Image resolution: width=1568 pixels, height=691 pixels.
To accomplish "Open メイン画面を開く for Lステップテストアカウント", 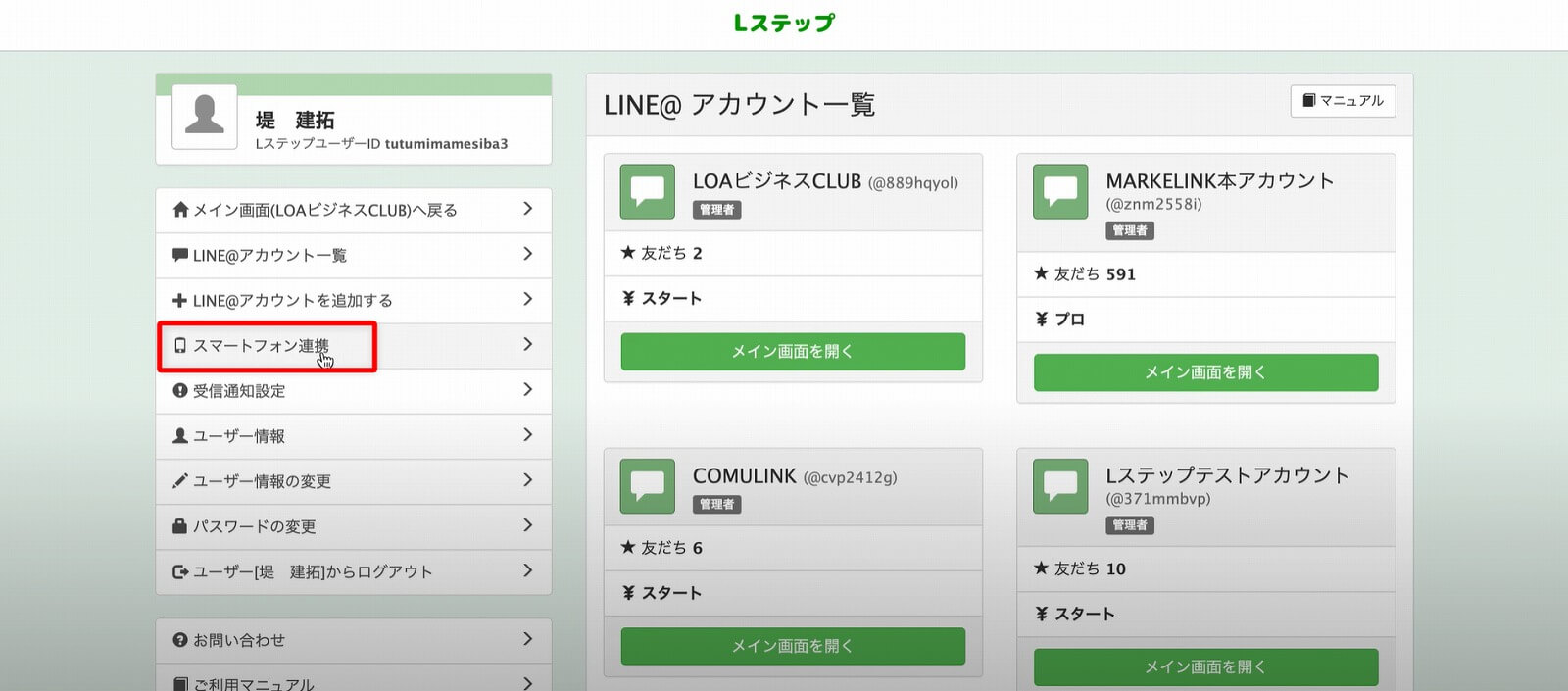I will tap(1205, 666).
